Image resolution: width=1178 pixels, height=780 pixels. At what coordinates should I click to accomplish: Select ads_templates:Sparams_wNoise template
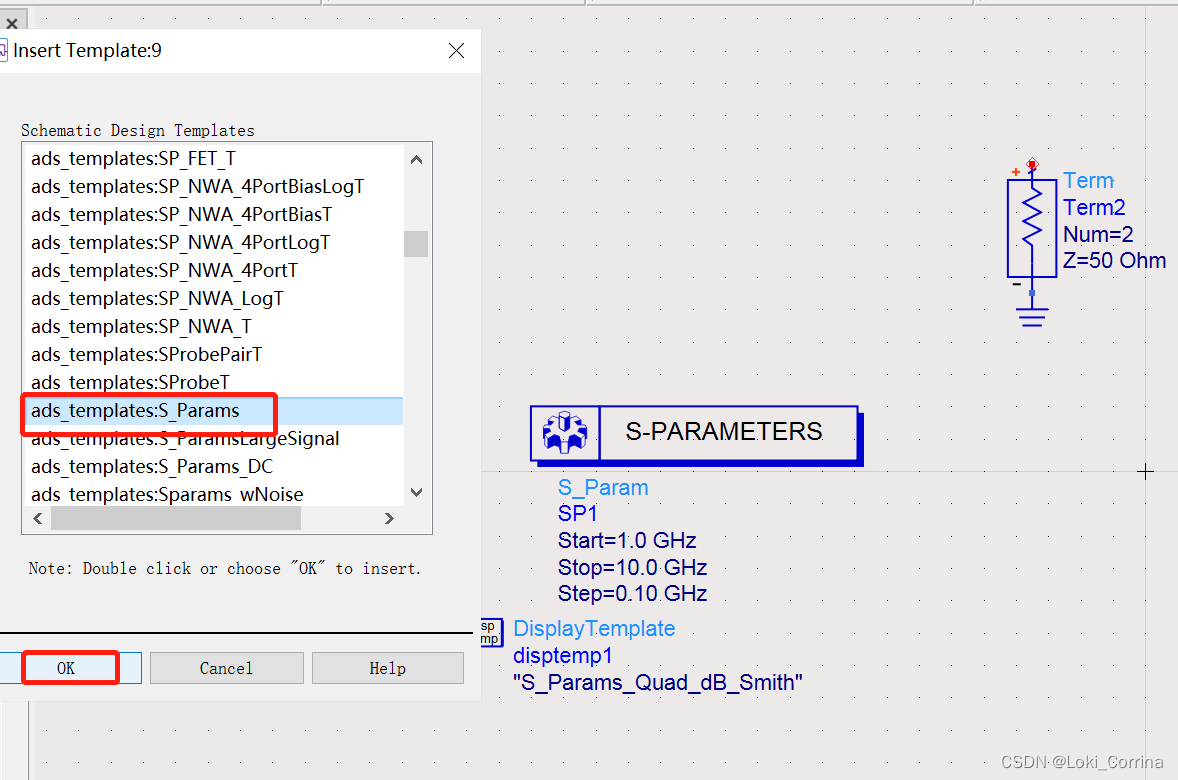(213, 494)
